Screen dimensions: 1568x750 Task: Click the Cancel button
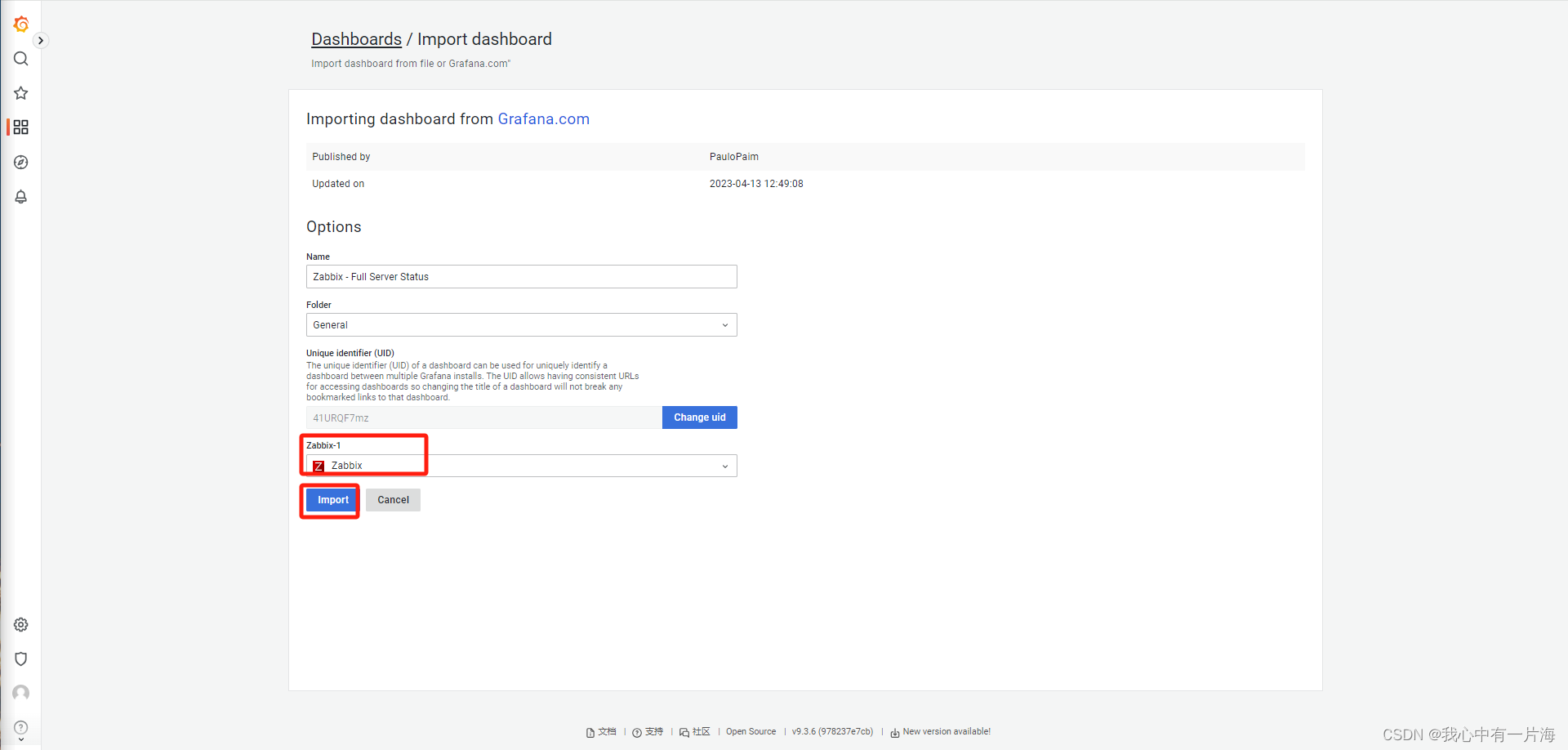393,500
